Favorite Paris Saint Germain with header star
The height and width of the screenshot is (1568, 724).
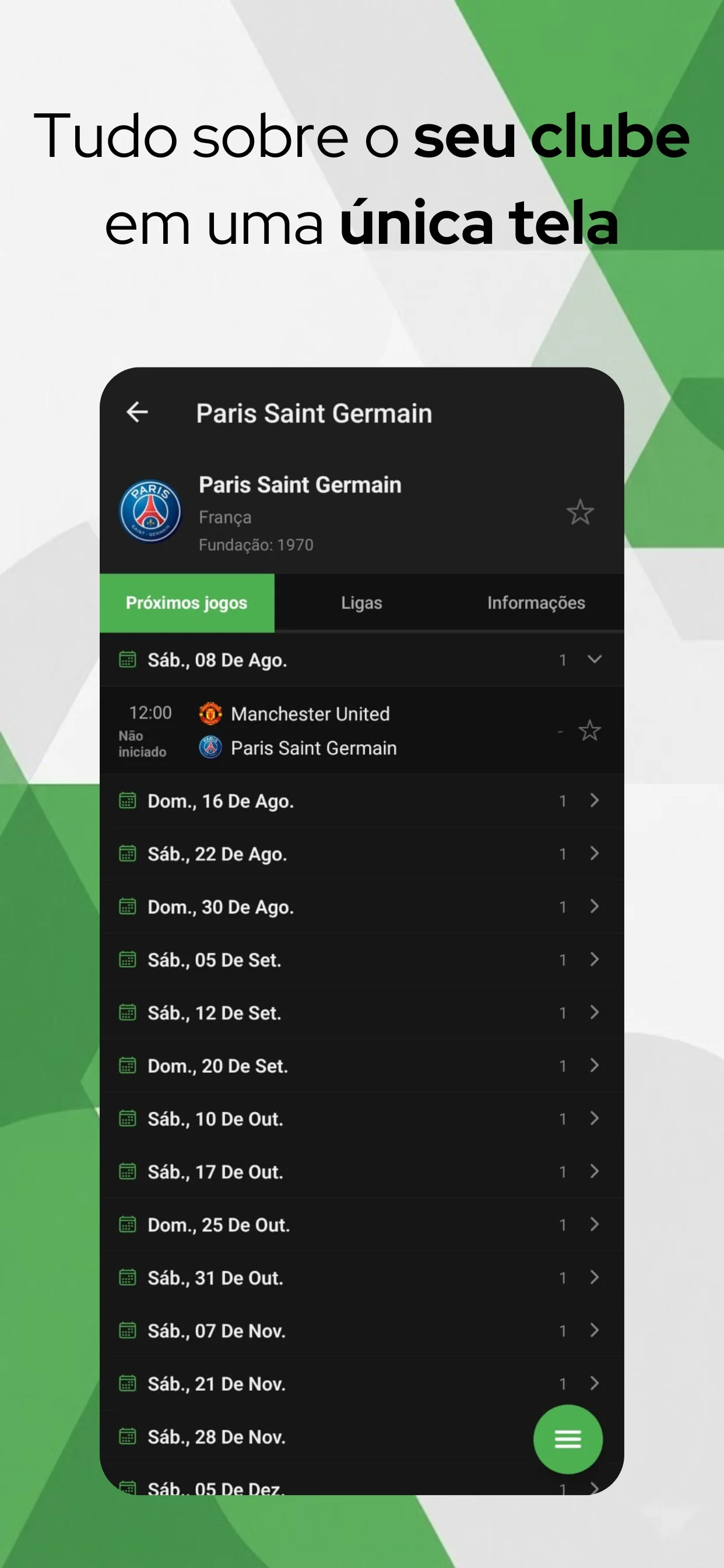[x=580, y=512]
